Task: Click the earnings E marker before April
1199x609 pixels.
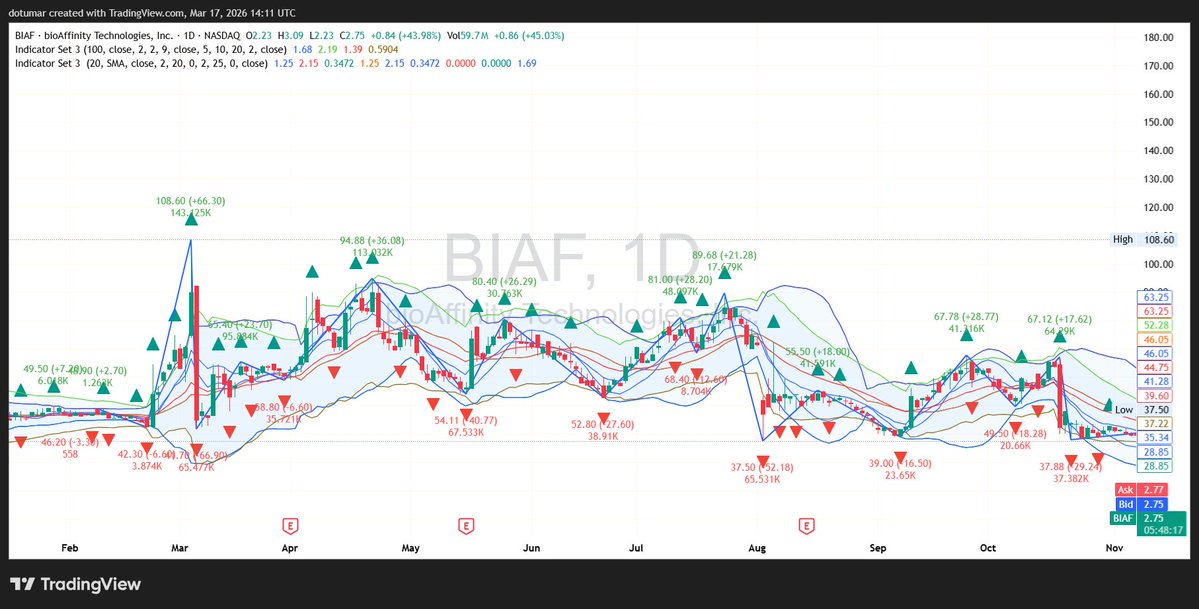Action: (x=290, y=526)
